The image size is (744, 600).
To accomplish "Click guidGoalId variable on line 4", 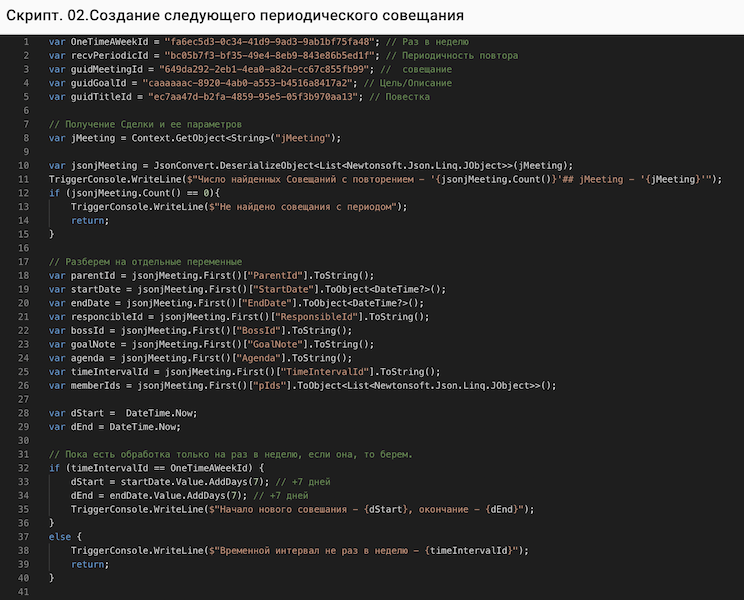I will tap(98, 83).
